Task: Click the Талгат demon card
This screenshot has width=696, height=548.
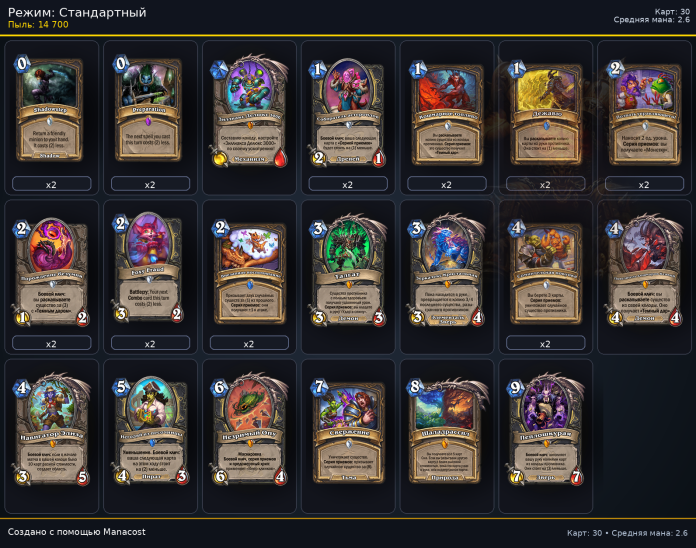Action: tap(348, 269)
